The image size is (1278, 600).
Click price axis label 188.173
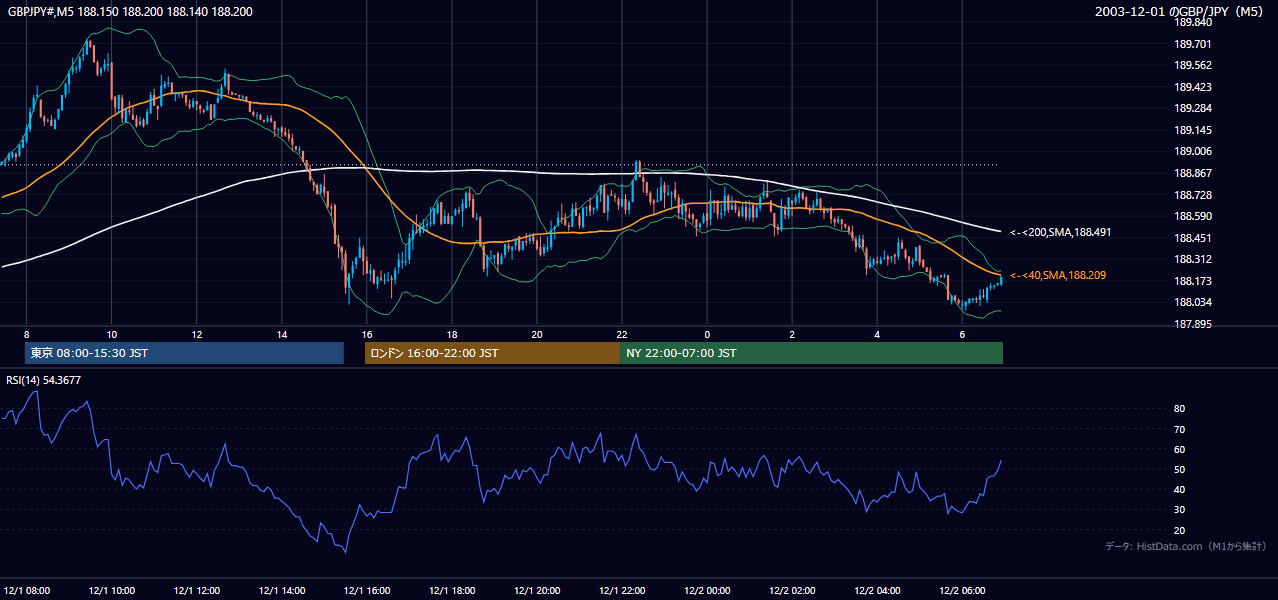click(x=1192, y=281)
